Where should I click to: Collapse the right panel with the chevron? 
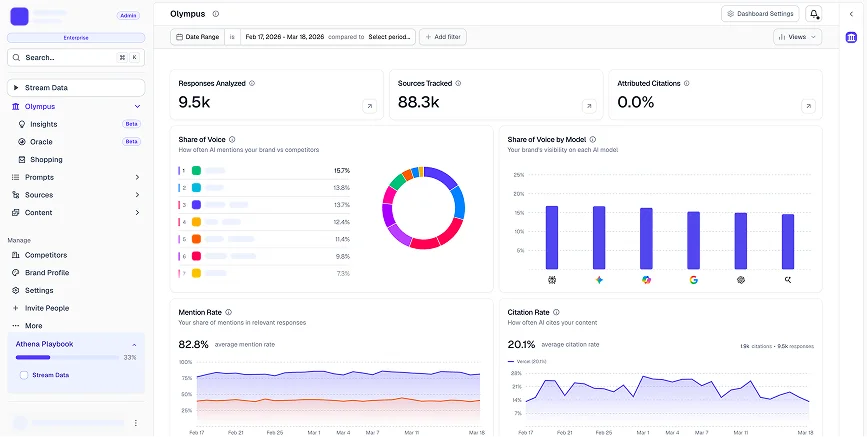coord(850,14)
